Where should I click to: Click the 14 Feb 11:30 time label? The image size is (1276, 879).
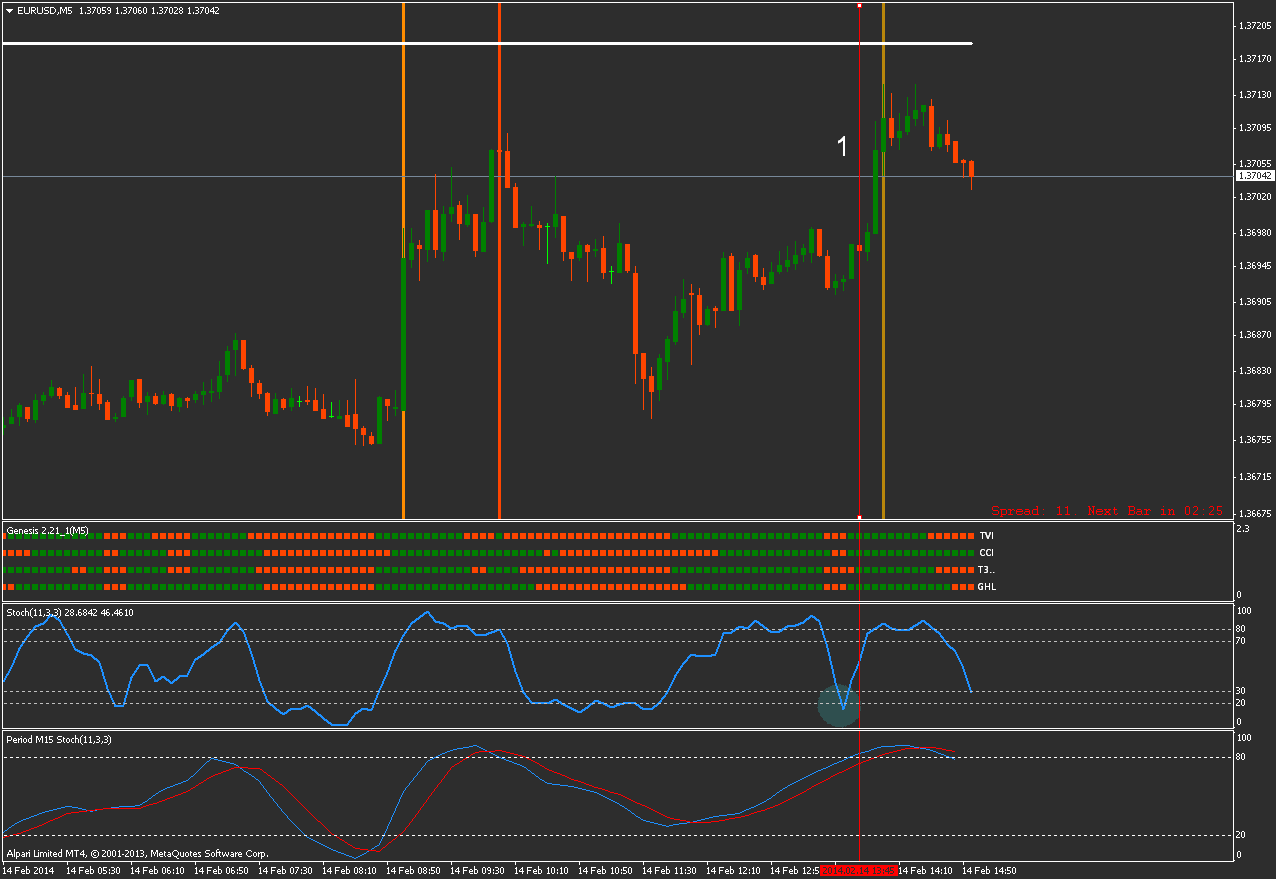tap(669, 871)
